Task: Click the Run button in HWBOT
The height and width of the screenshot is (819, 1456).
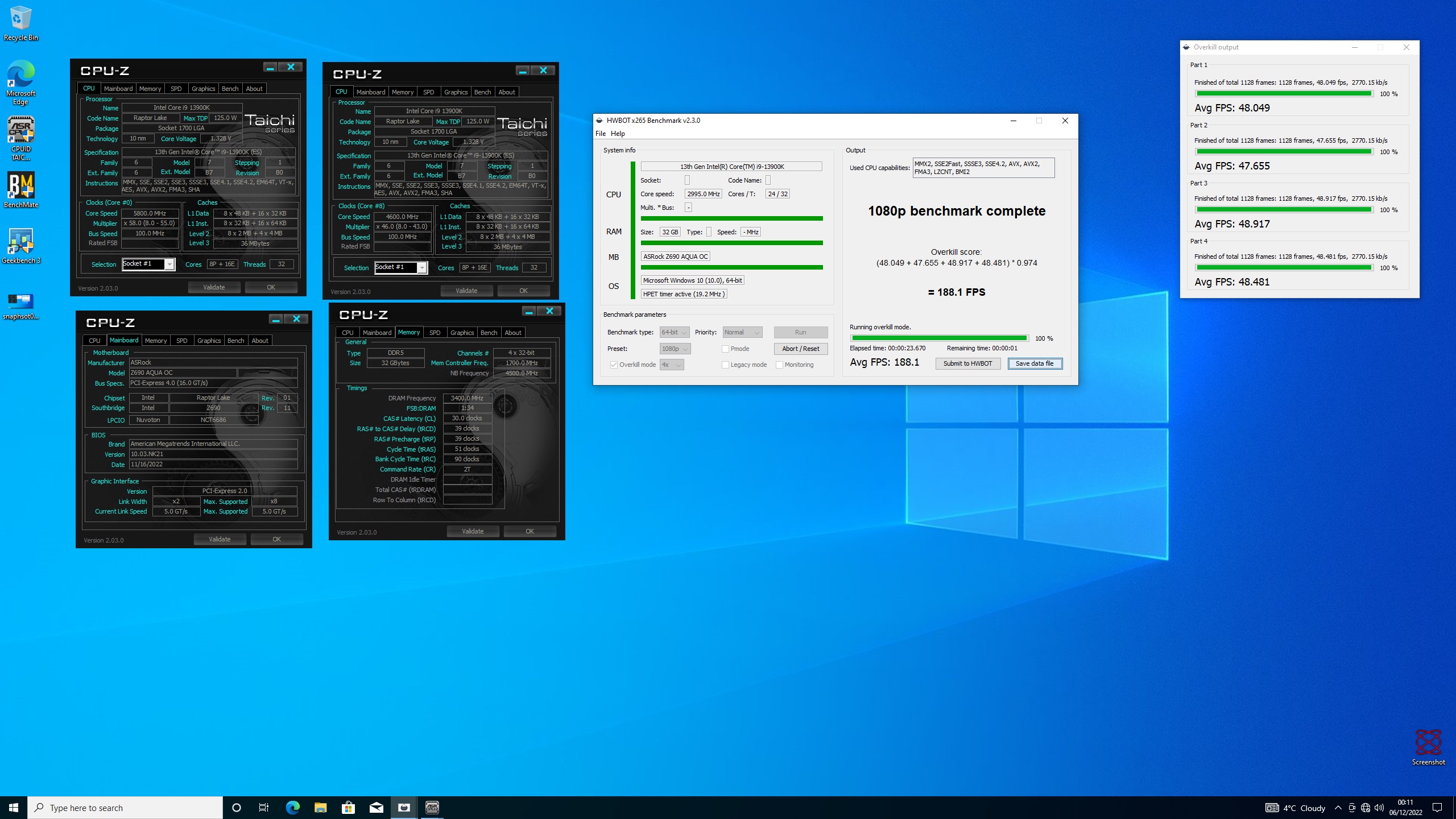Action: [x=800, y=332]
